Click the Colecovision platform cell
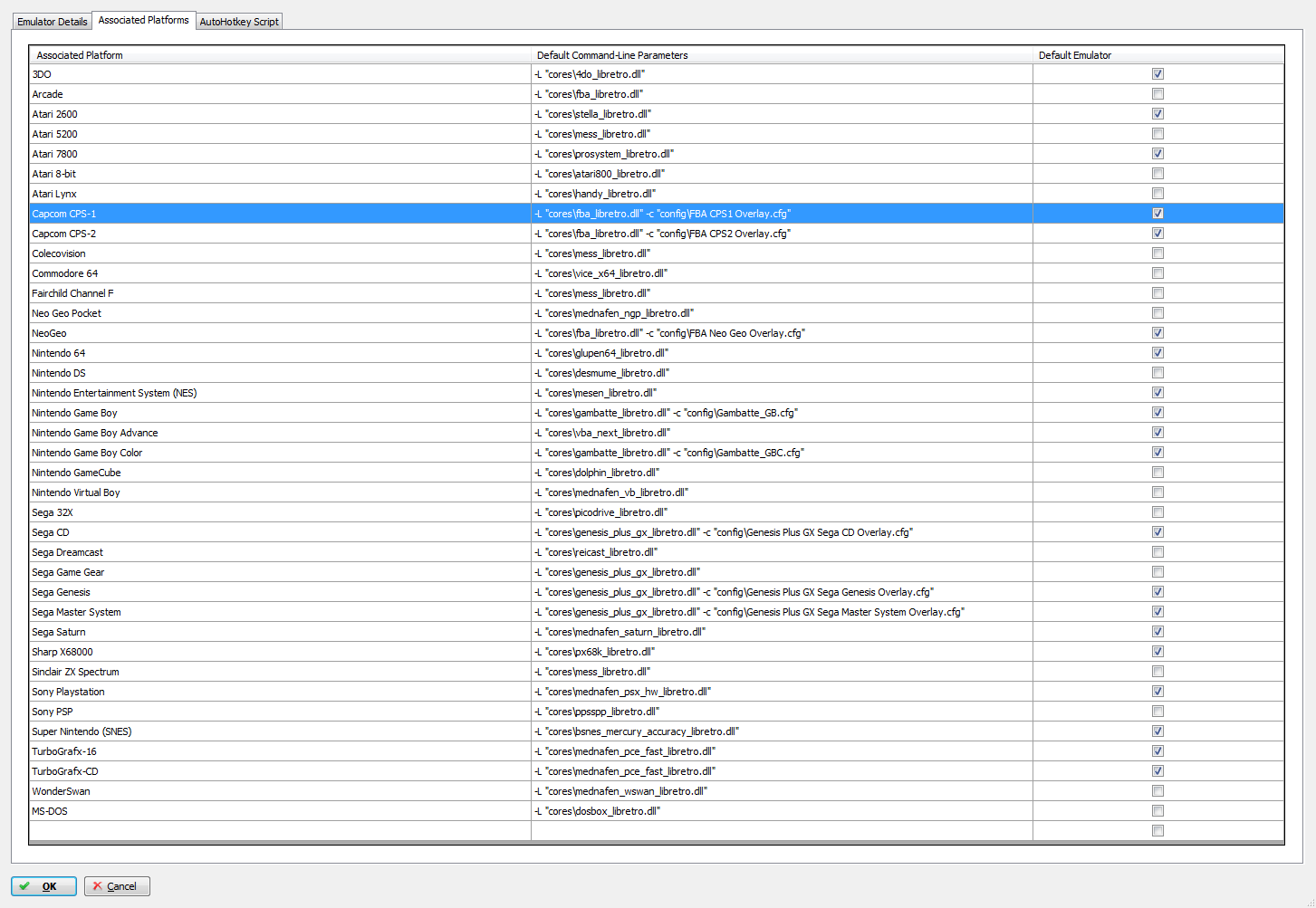 [280, 253]
